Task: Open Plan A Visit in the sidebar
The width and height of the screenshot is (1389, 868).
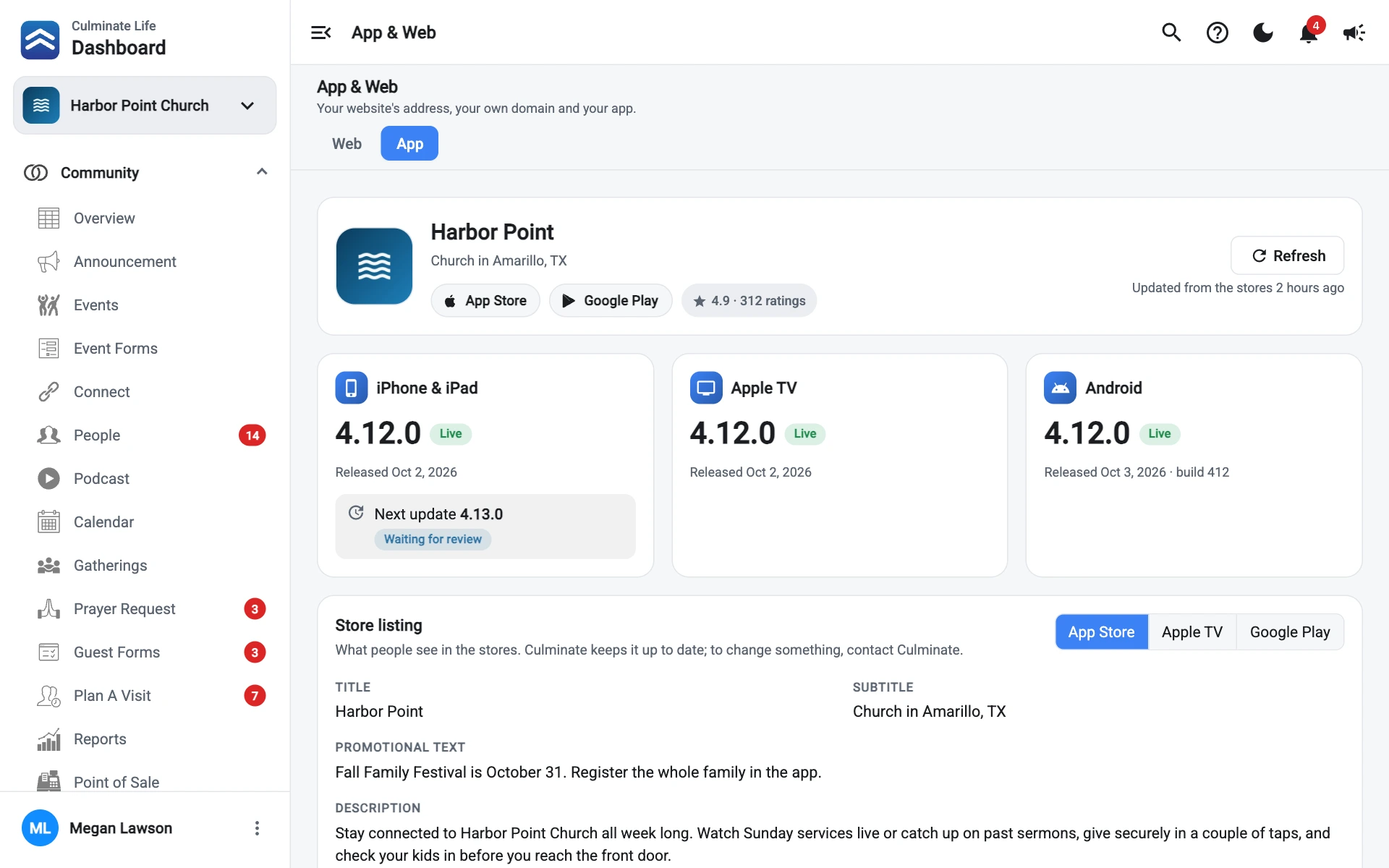Action: click(x=145, y=696)
